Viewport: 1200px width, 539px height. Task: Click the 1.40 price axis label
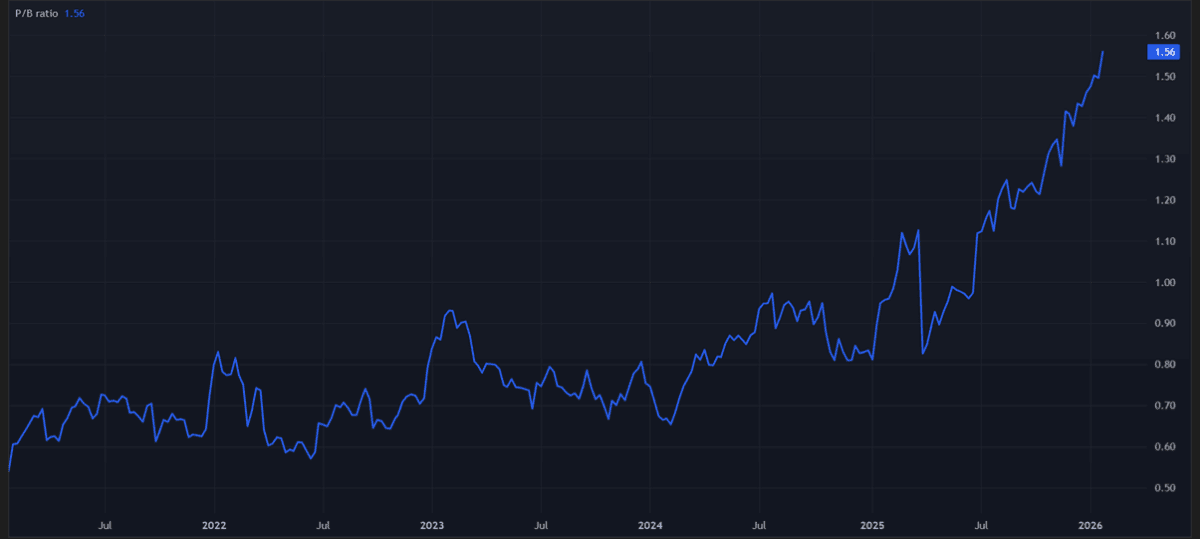(x=1164, y=118)
